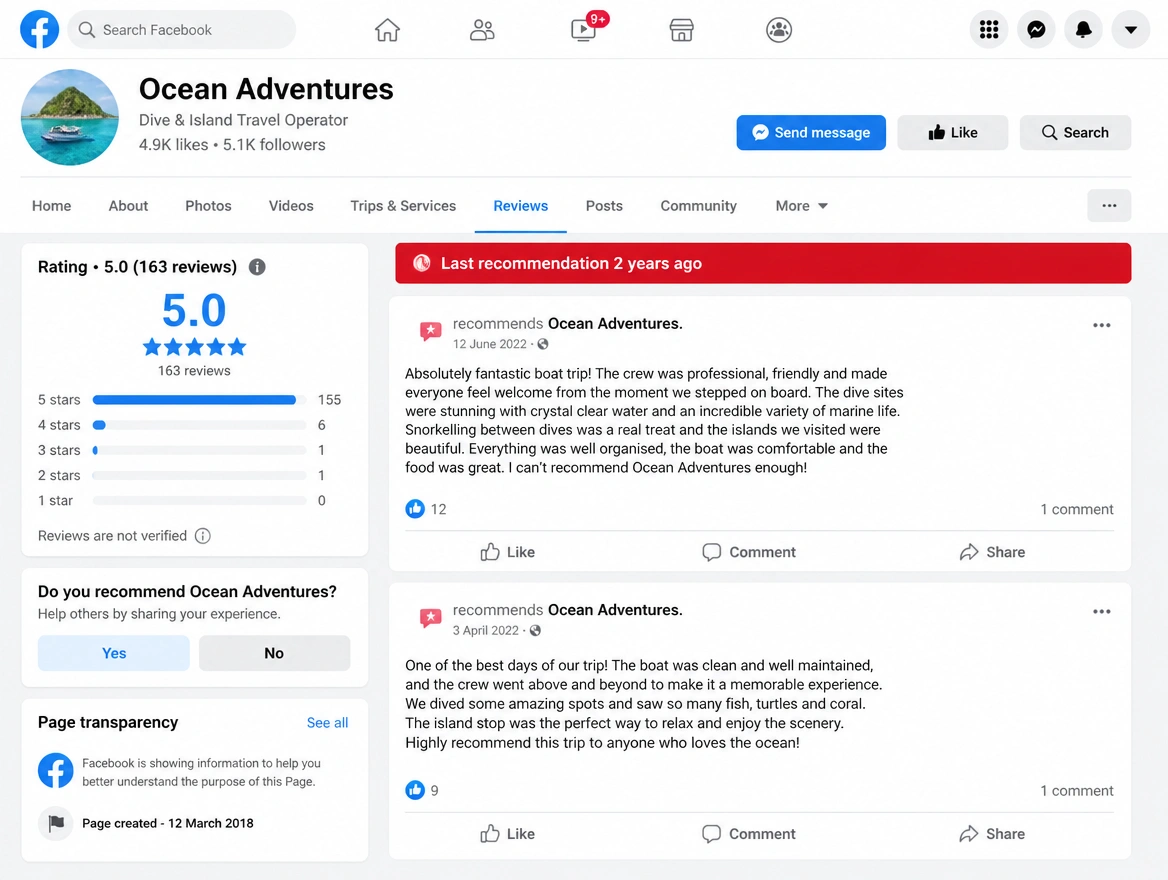Open options menu on 12 June 2022 review
Screen dimensions: 1168x880
click(x=1102, y=325)
